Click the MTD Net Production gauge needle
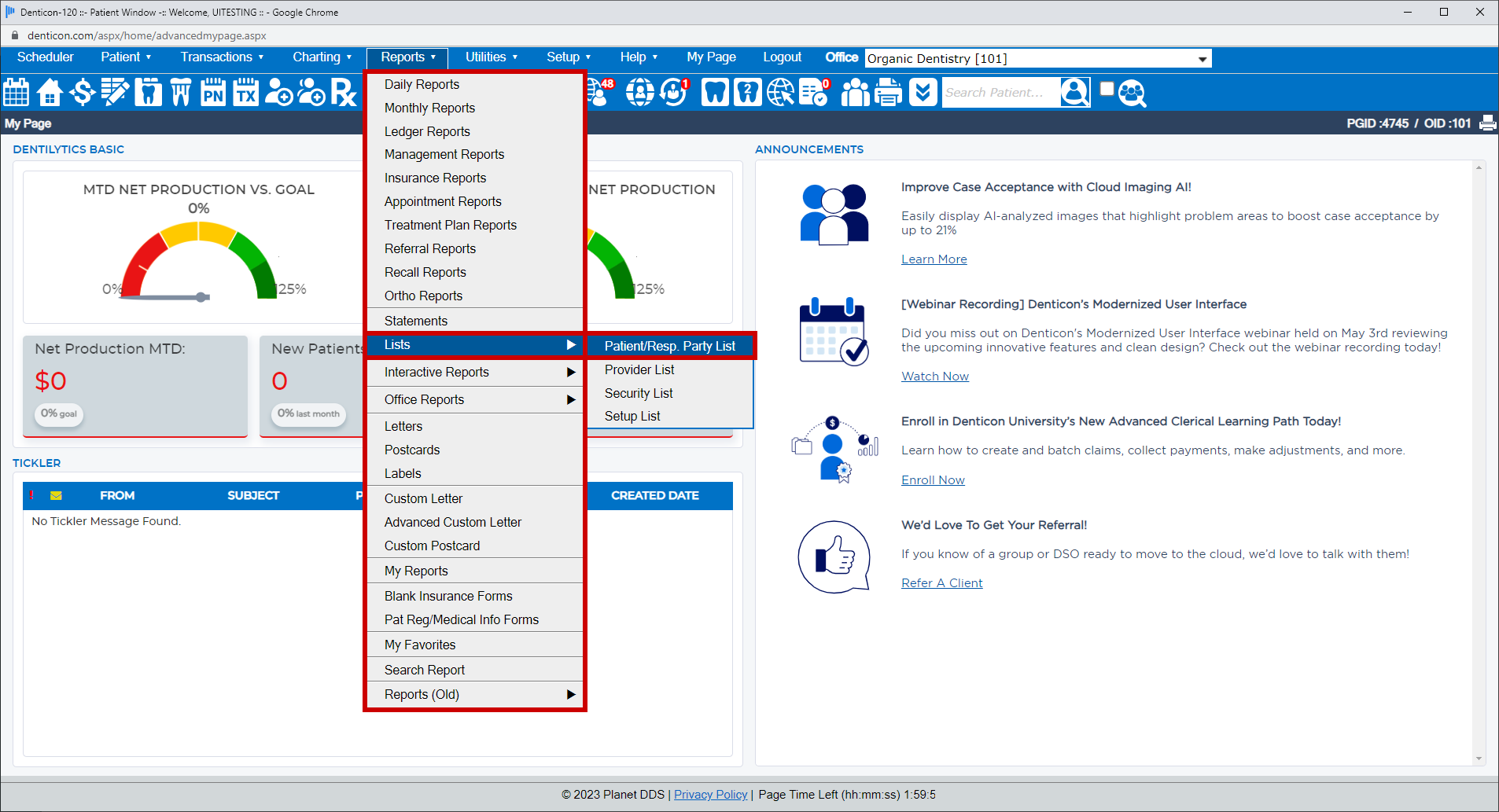 [164, 297]
